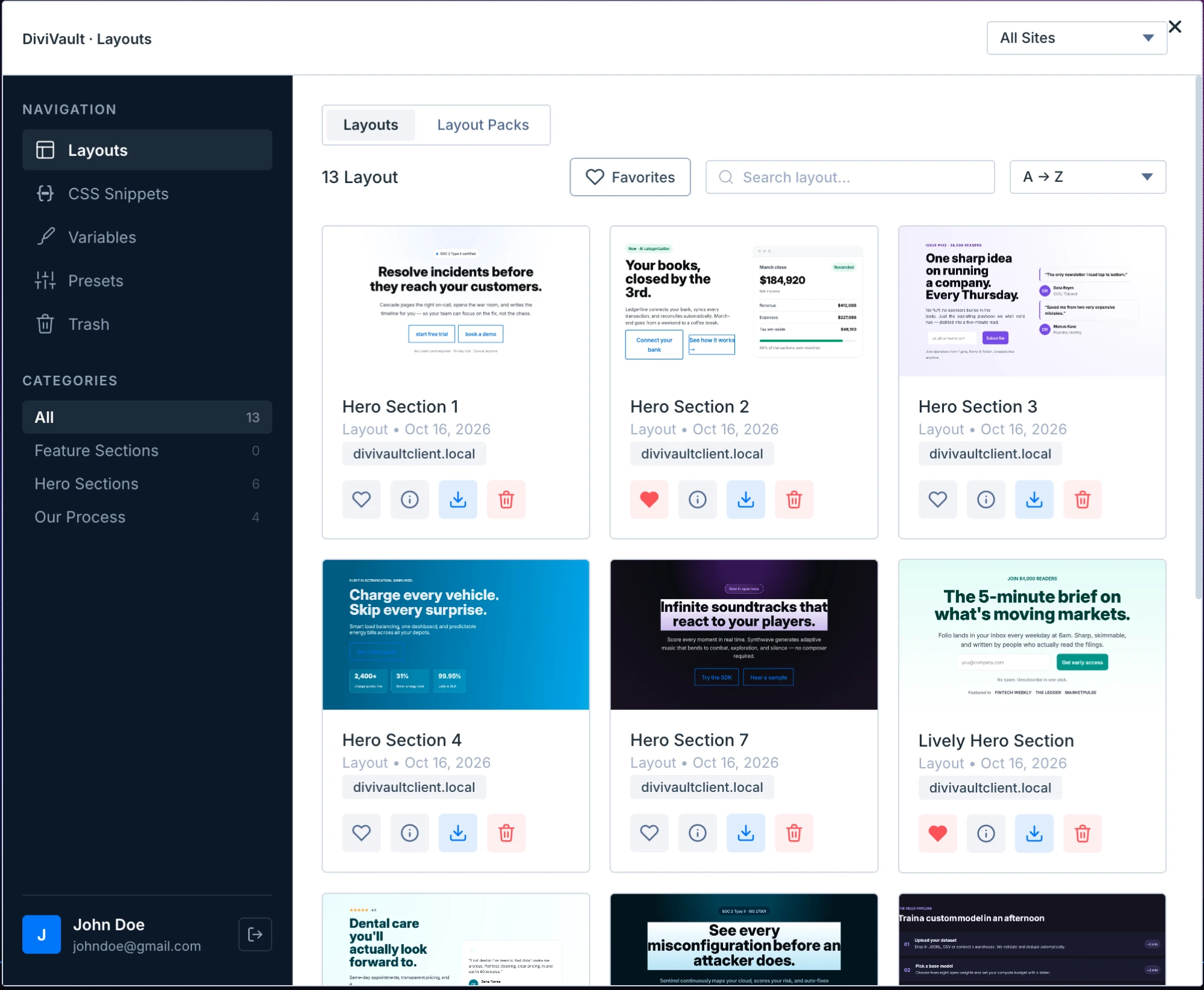Viewport: 1204px width, 990px height.
Task: Open Presets in the navigation
Action: pos(147,281)
